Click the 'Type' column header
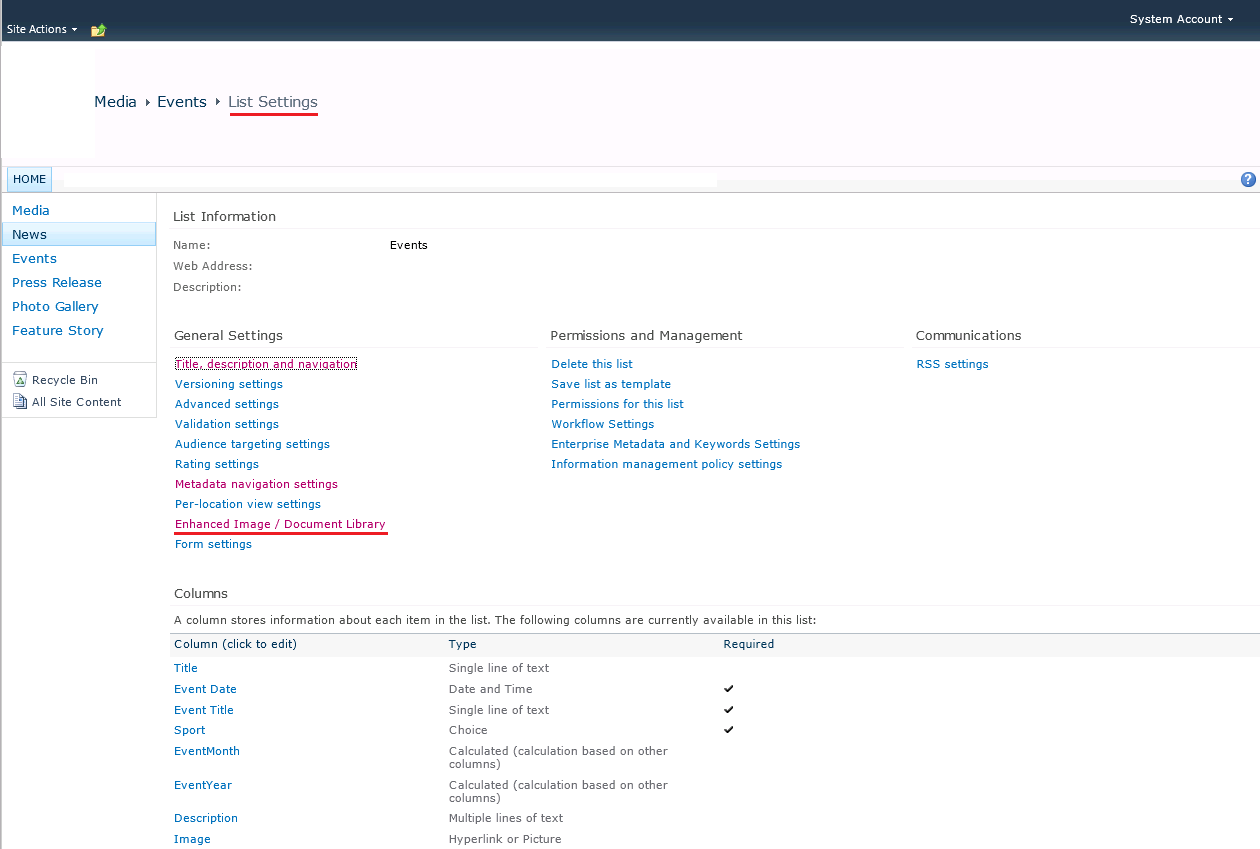 pyautogui.click(x=463, y=644)
